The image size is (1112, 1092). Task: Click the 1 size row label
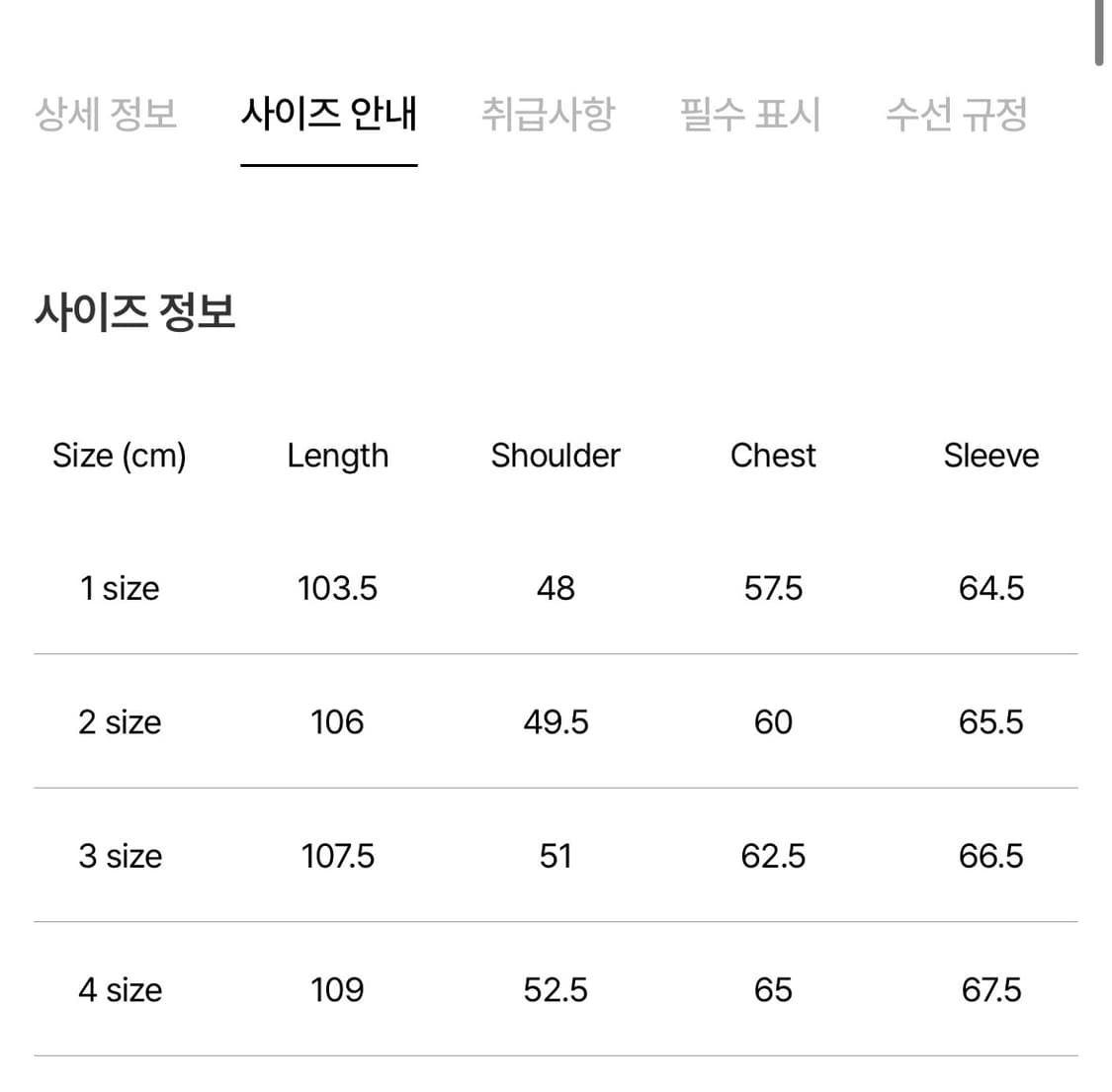[x=120, y=588]
